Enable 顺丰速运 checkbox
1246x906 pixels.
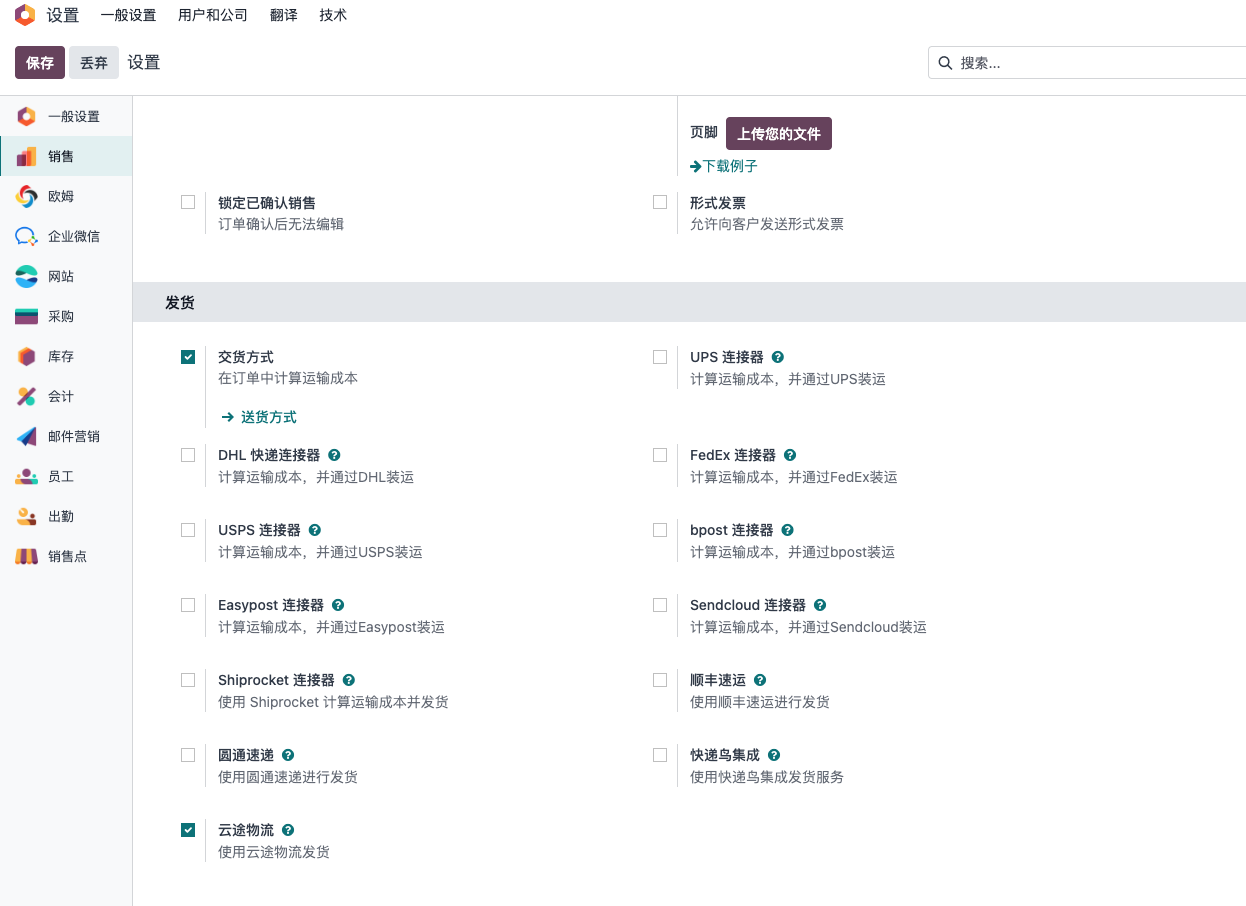pos(660,680)
